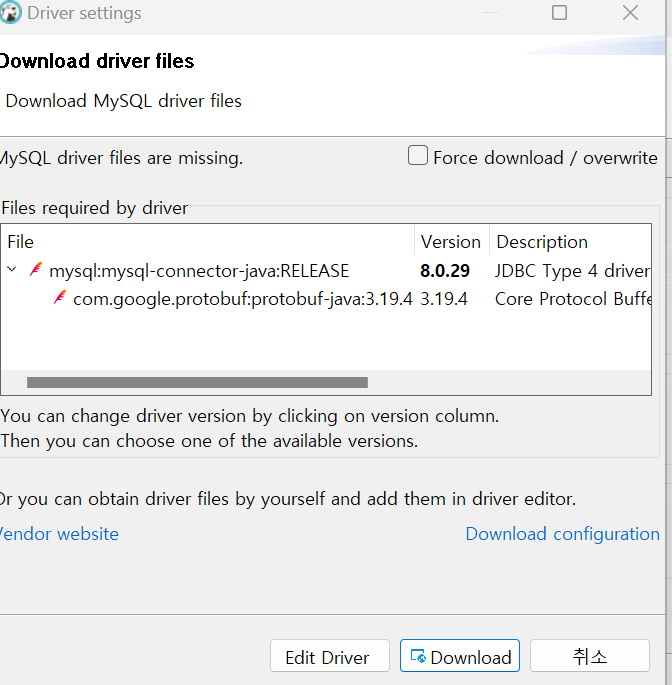Click the Description column header
This screenshot has width=672, height=685.
pos(570,242)
